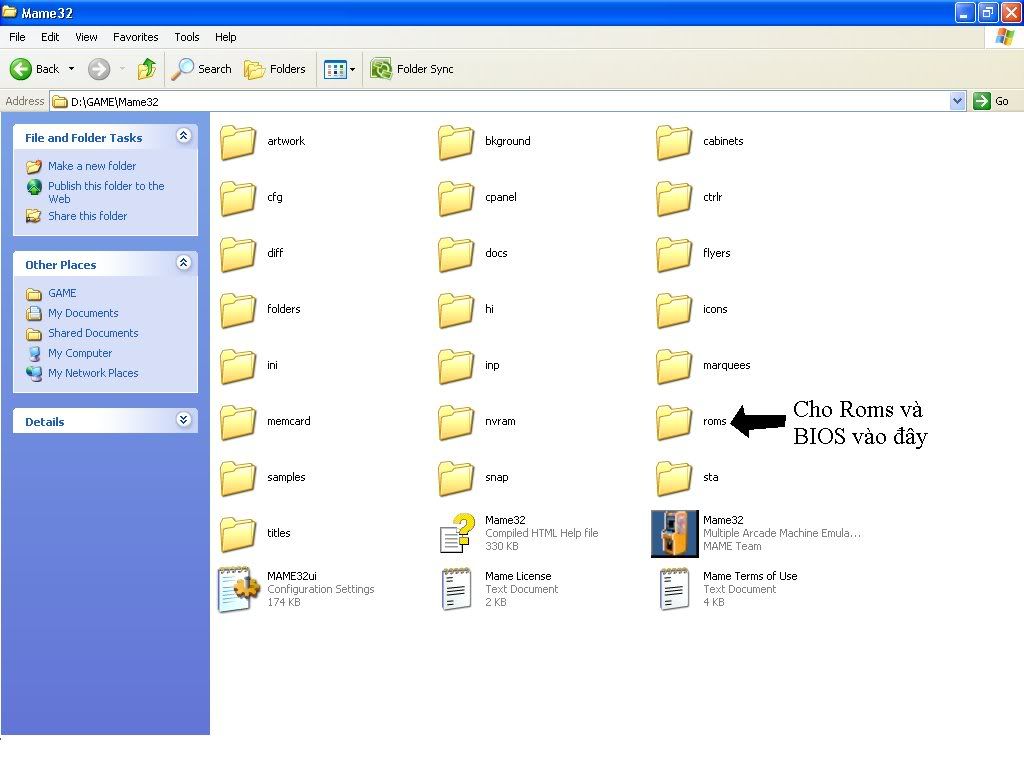Screen dimensions: 1024x768
Task: Select the marquees folder icon
Action: click(674, 367)
